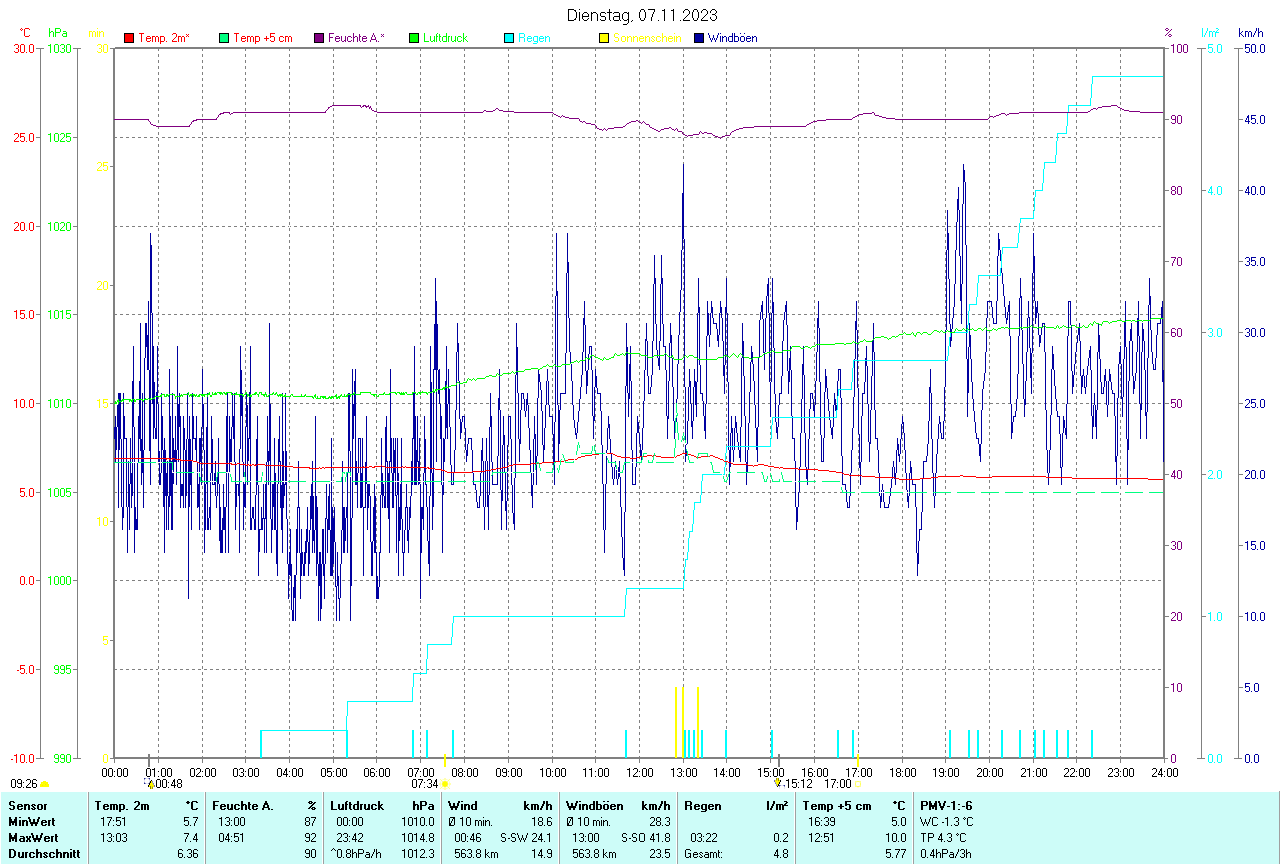Click the moonset marker icon beside 15:12
Screen dimensions: 1280x864
778,784
